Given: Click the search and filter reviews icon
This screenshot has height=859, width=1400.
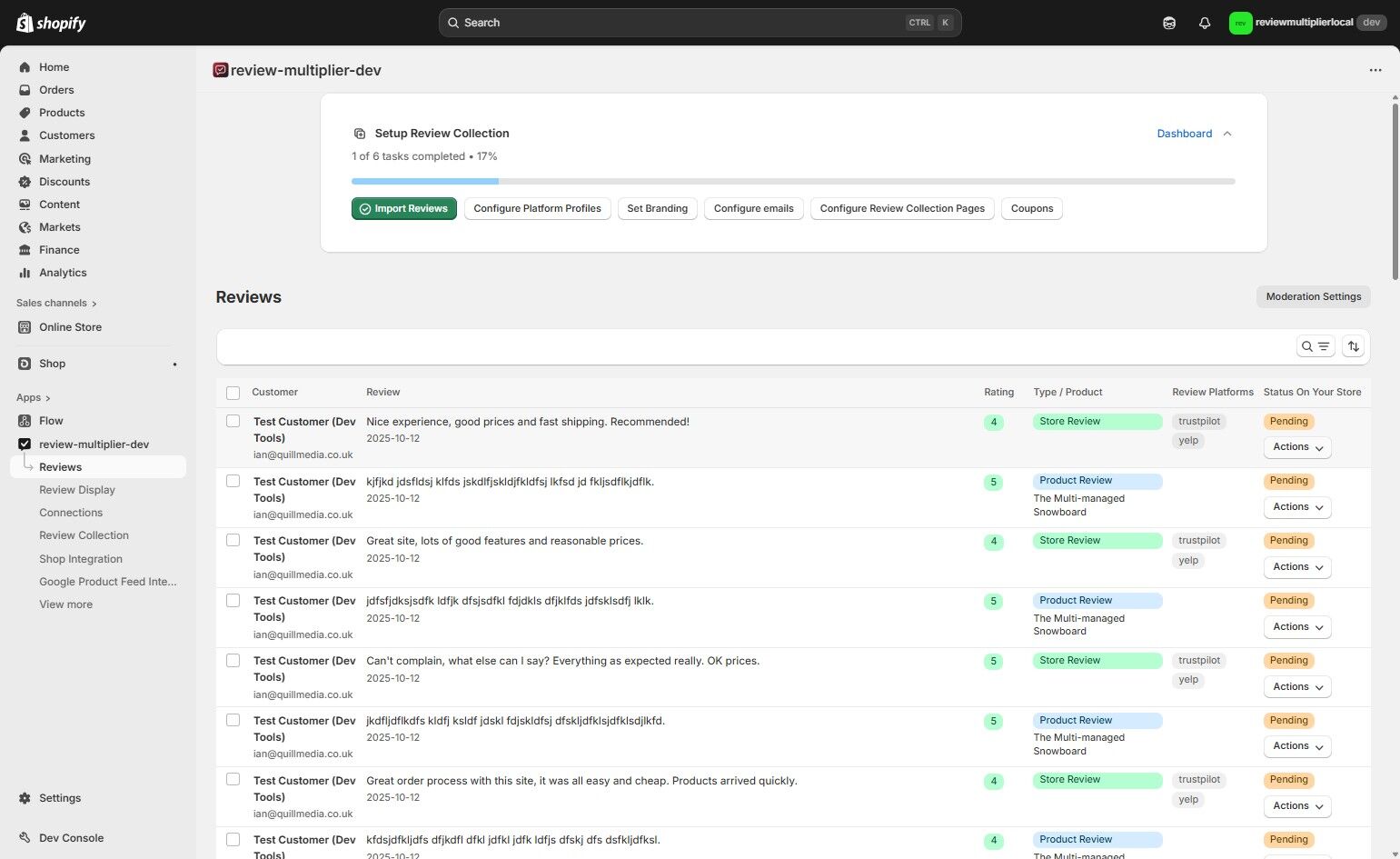Looking at the screenshot, I should click(1315, 346).
